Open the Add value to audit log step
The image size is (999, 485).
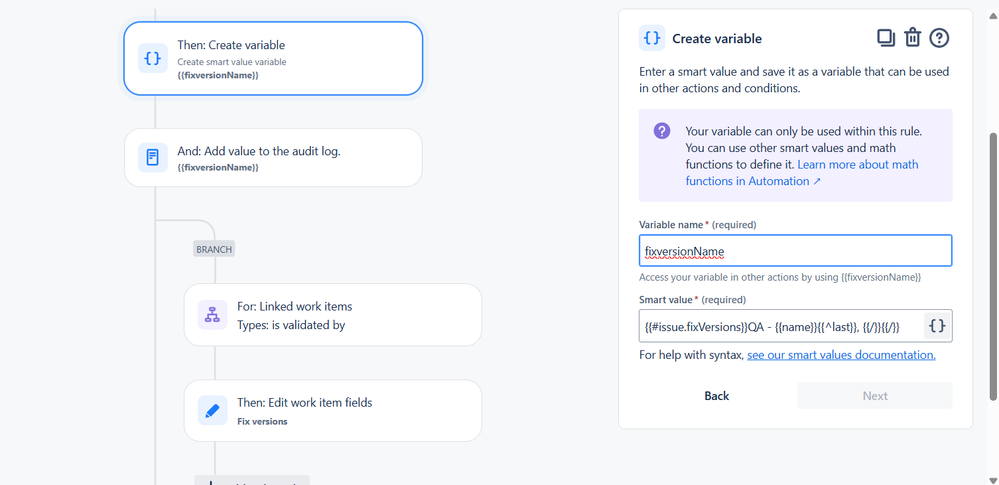point(273,157)
